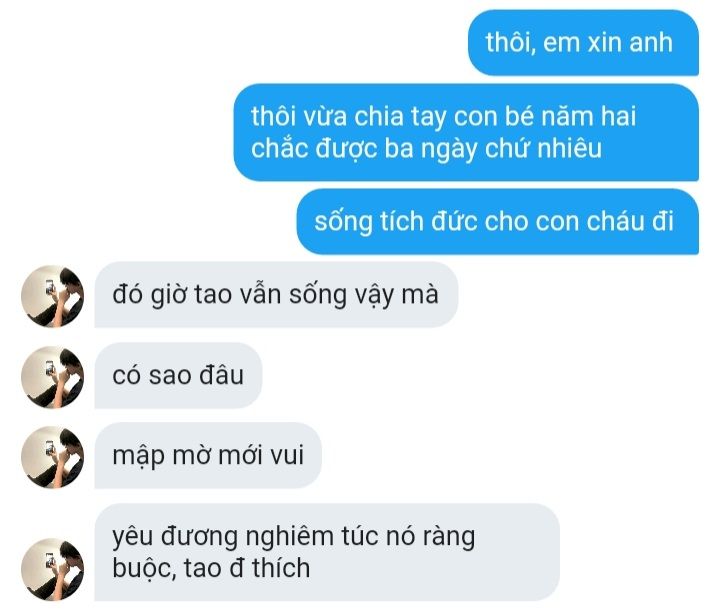720x610 pixels.
Task: Tap avatar next to "có sao đâu" message
Action: click(52, 377)
